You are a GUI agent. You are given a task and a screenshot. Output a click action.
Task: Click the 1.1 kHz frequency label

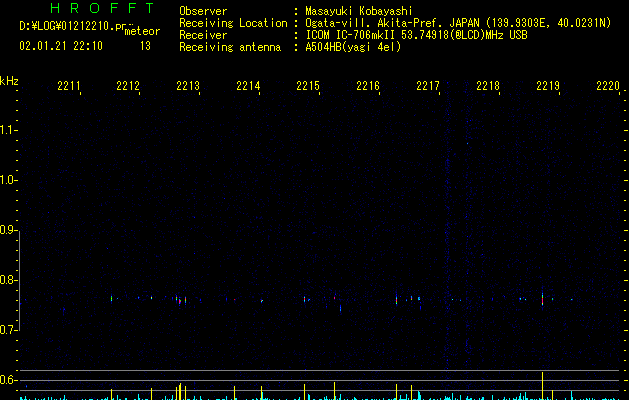pyautogui.click(x=8, y=130)
